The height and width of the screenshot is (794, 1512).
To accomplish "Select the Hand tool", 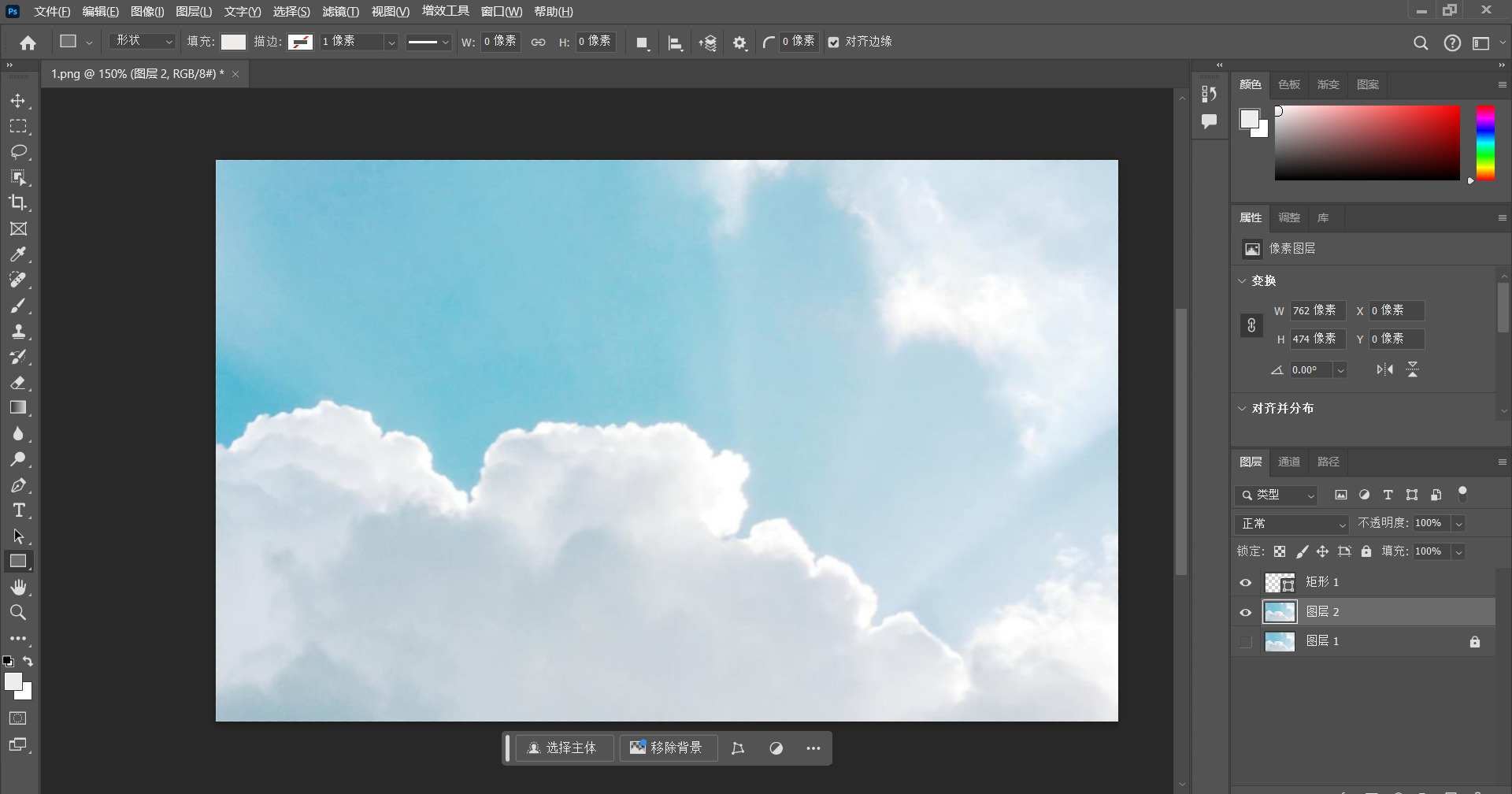I will pyautogui.click(x=18, y=587).
